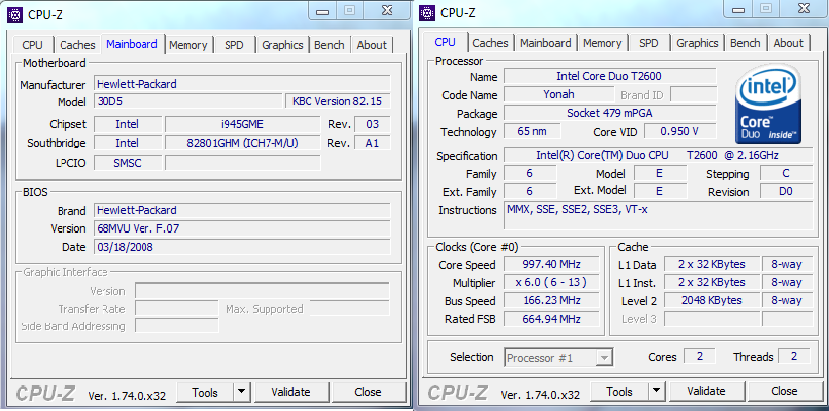
Task: Click the southbridge value 82801GHM (ICH7-M/U)
Action: click(x=242, y=143)
